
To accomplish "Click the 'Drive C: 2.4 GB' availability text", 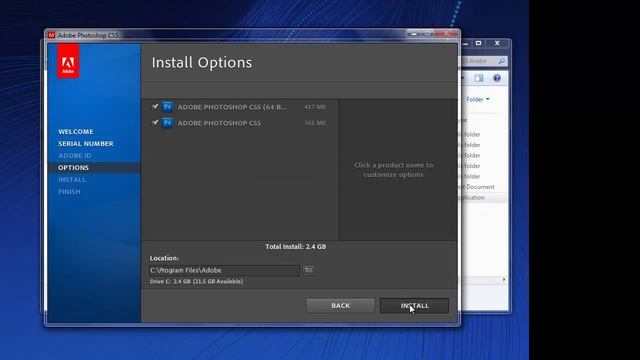I will [196, 282].
